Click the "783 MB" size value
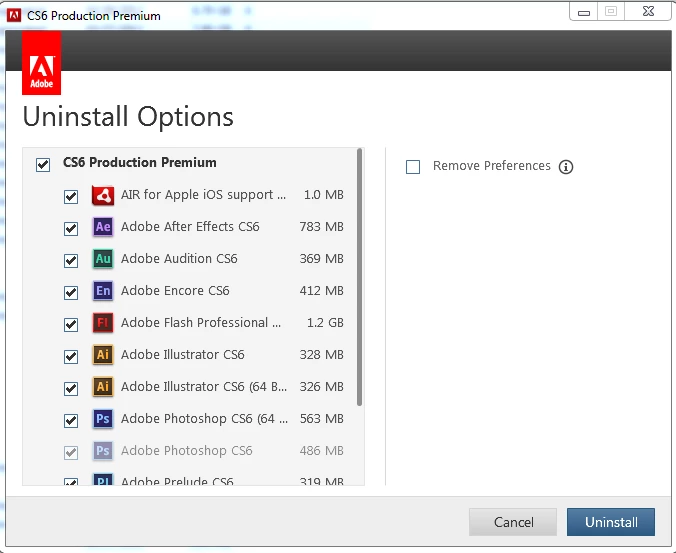The height and width of the screenshot is (553, 676). coord(322,227)
